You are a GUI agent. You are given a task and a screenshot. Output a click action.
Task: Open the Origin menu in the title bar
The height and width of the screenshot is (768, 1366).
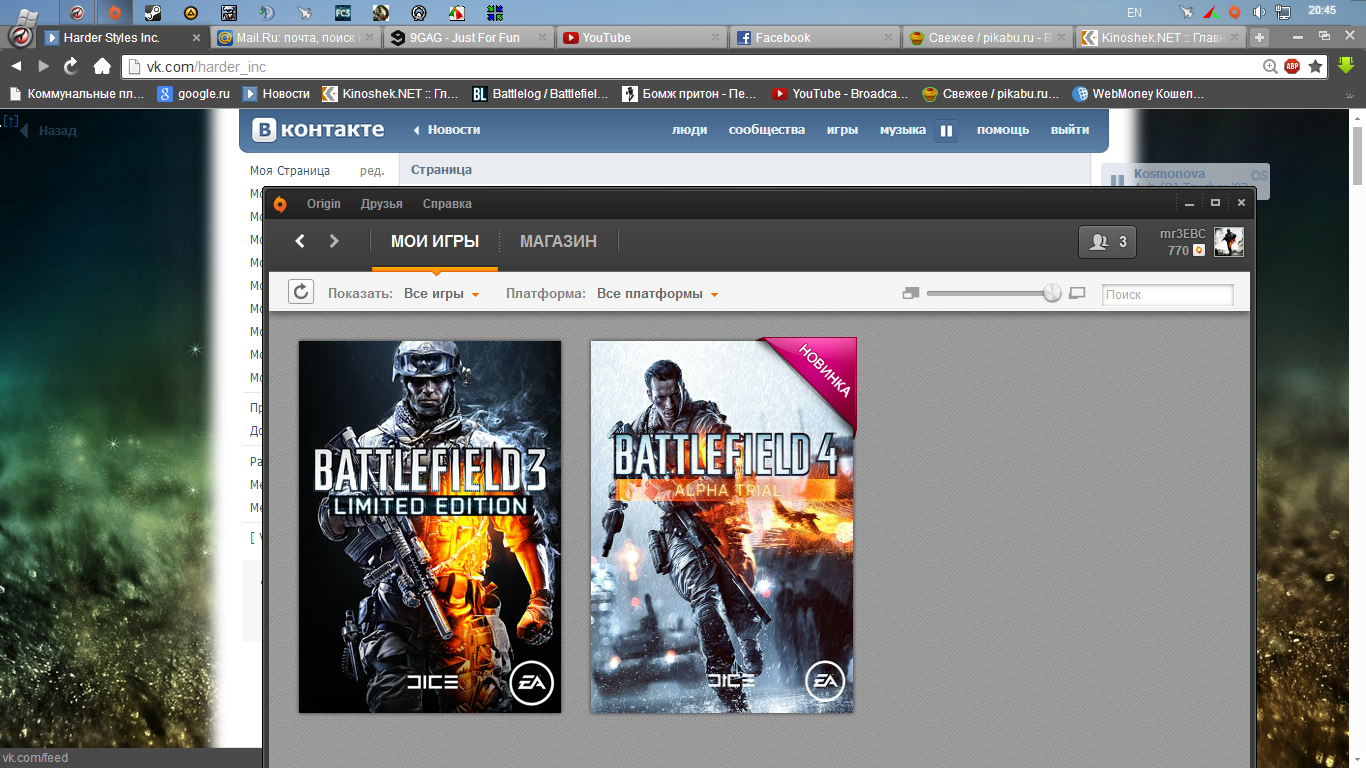(323, 204)
